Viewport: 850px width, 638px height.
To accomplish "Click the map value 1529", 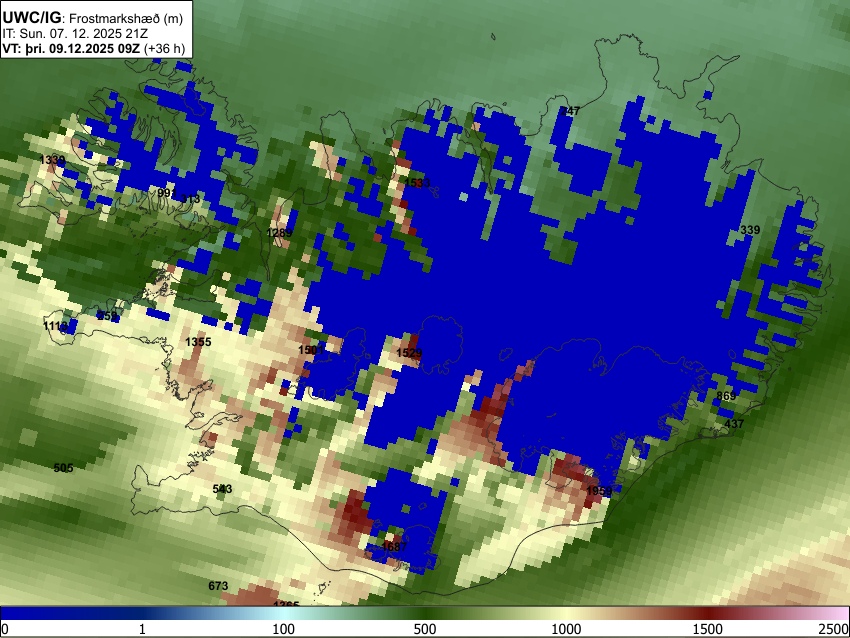I will point(409,353).
